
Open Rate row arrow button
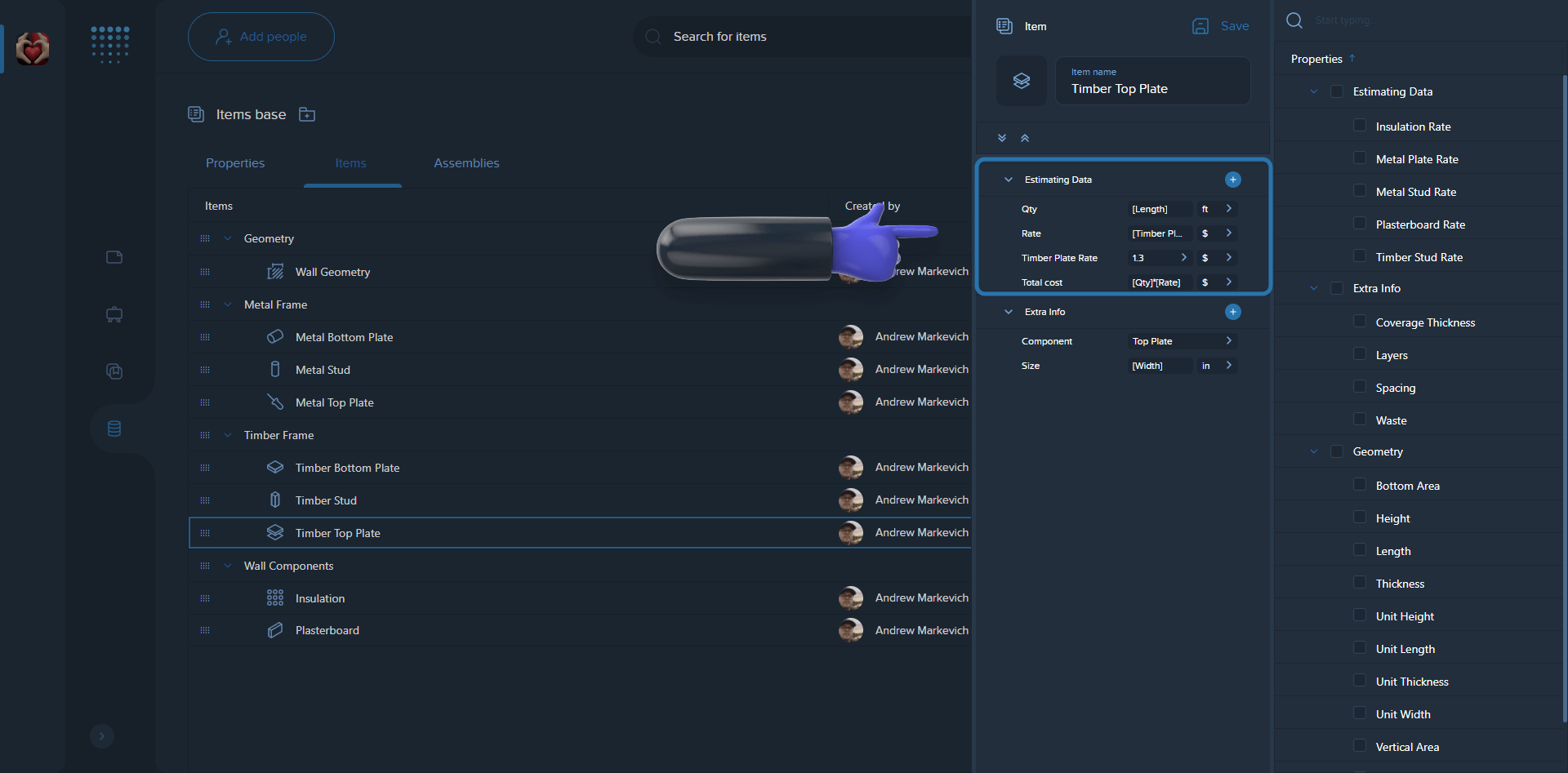click(x=1229, y=233)
